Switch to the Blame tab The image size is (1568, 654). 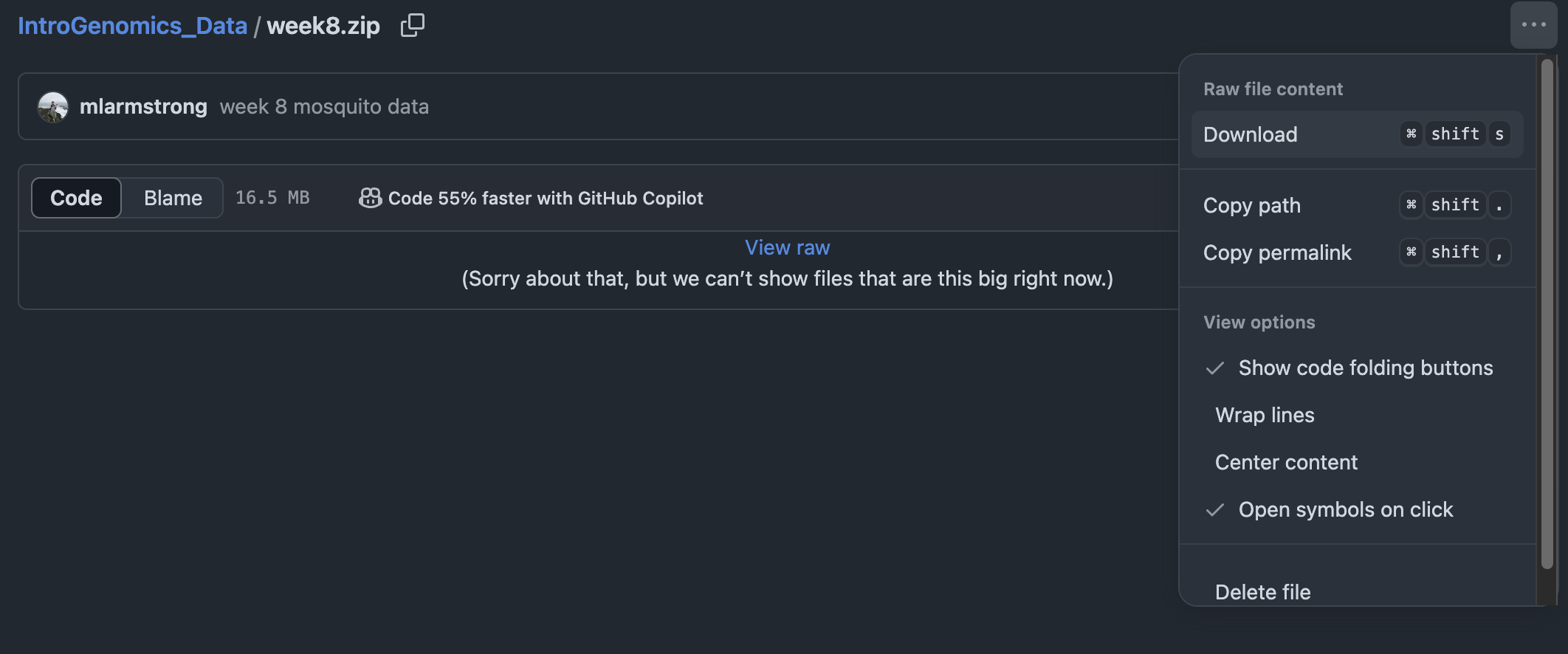(x=173, y=198)
